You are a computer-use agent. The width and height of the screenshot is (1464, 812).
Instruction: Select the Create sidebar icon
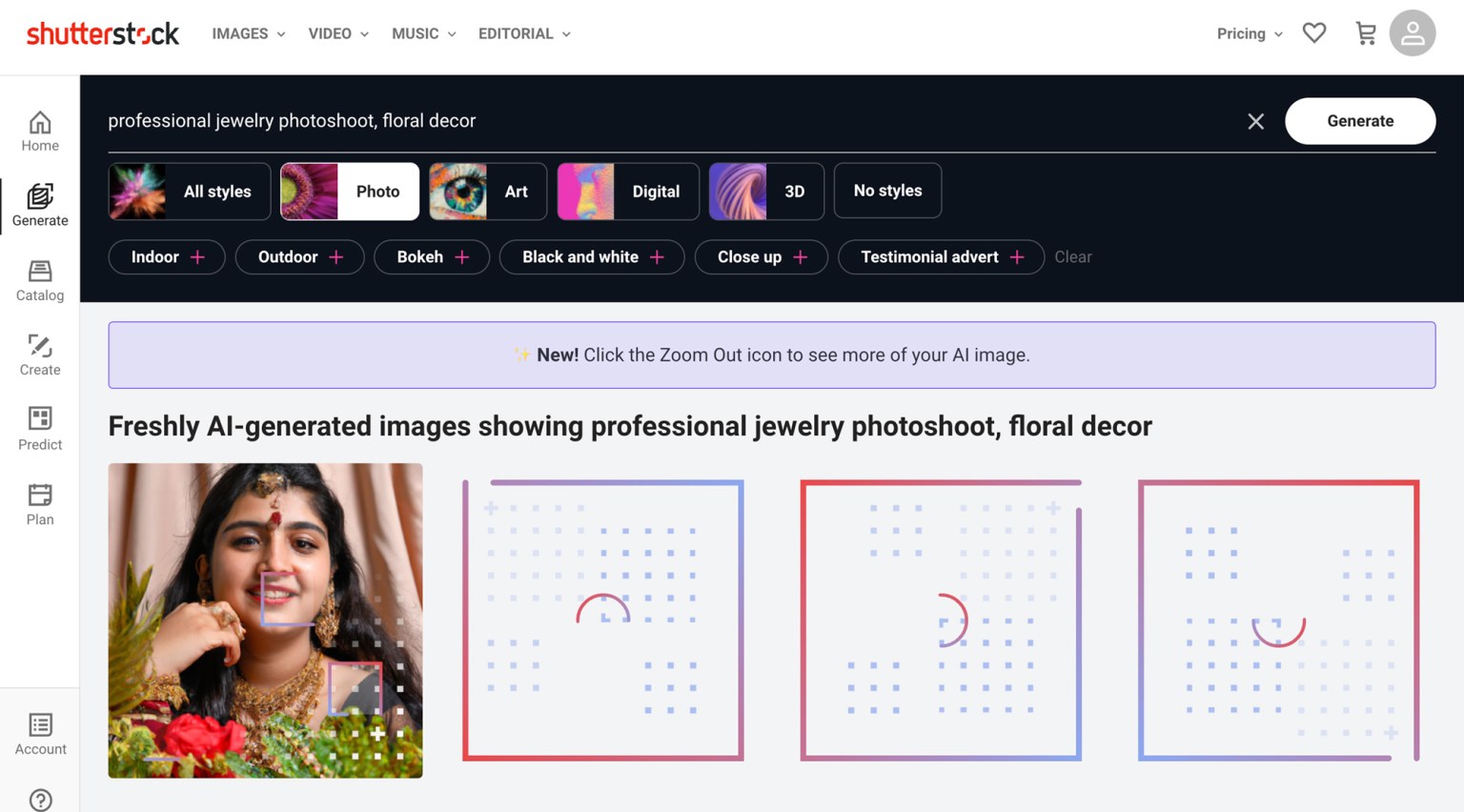click(x=40, y=355)
